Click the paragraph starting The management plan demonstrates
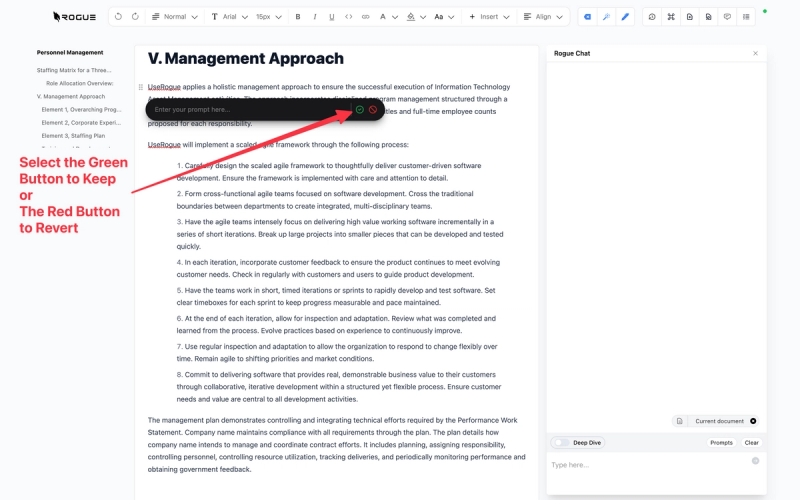 (x=336, y=445)
